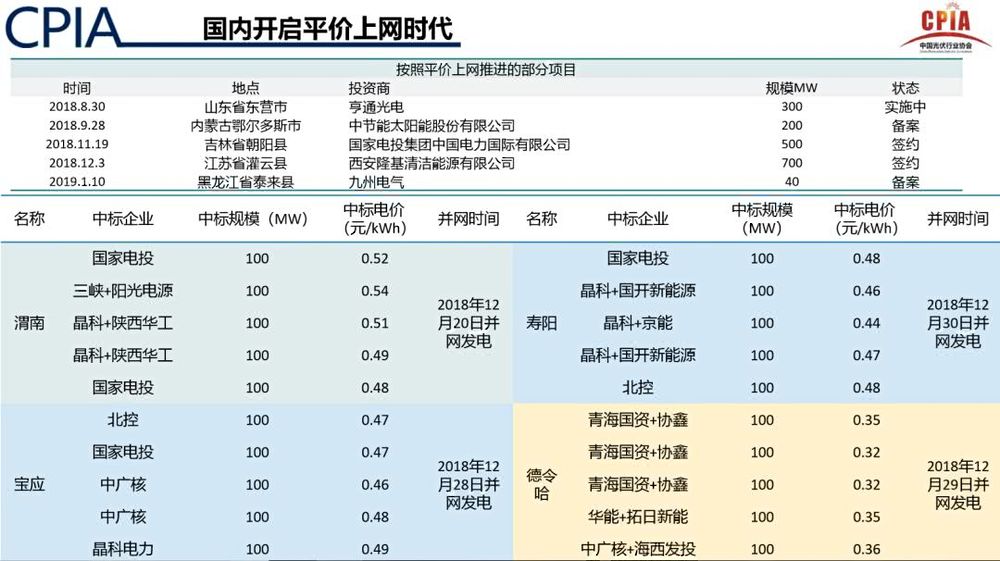Select the bidder 三峡+阳光电源
Image resolution: width=1000 pixels, height=561 pixels.
[122, 291]
